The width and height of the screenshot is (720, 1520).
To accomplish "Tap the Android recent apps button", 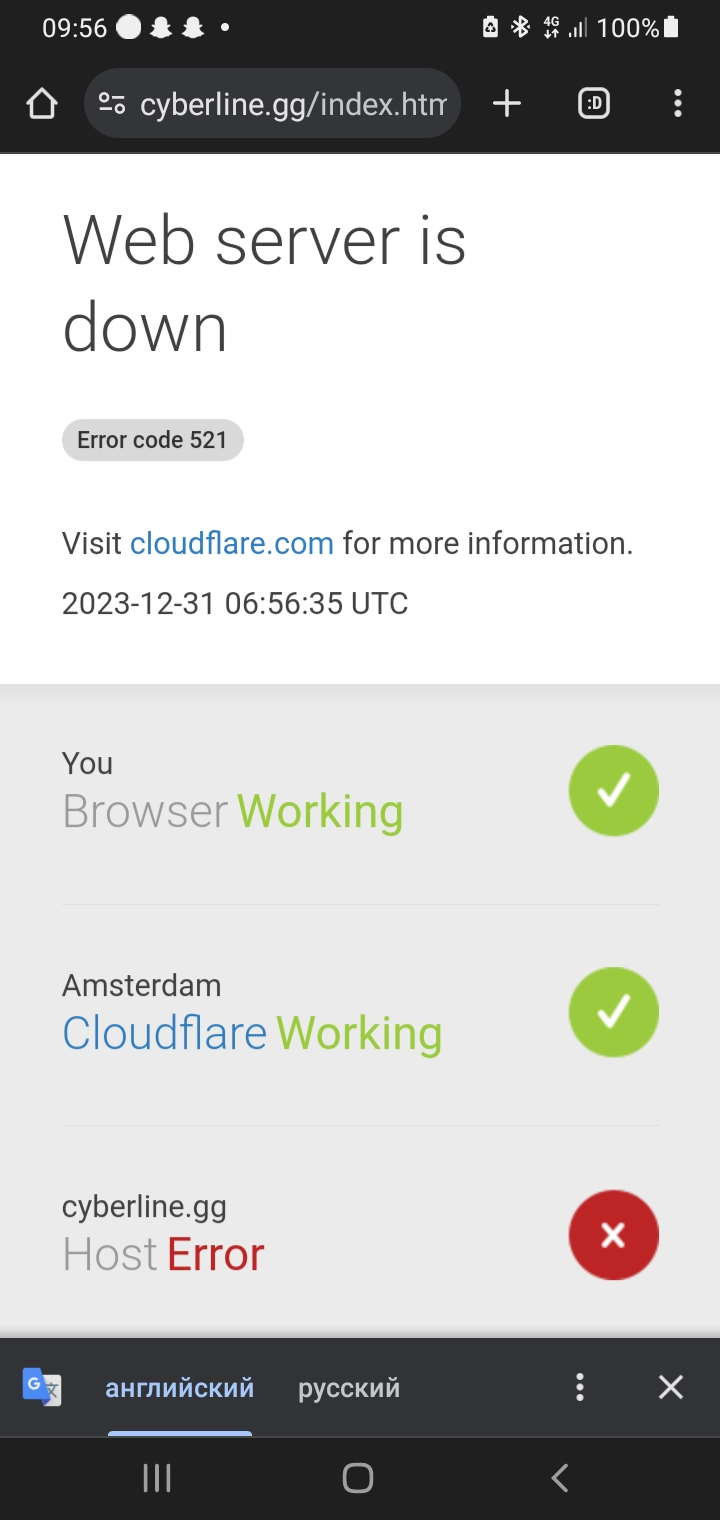I will (x=157, y=1478).
